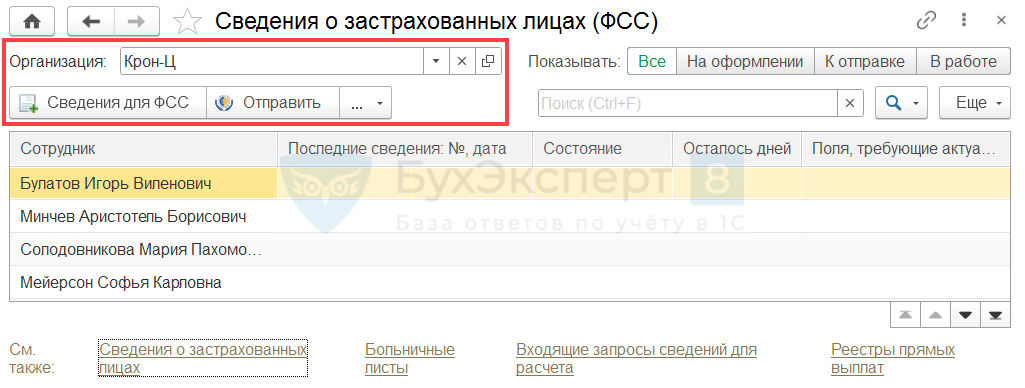Show Все records filter
The height and width of the screenshot is (388, 1025).
(x=652, y=62)
